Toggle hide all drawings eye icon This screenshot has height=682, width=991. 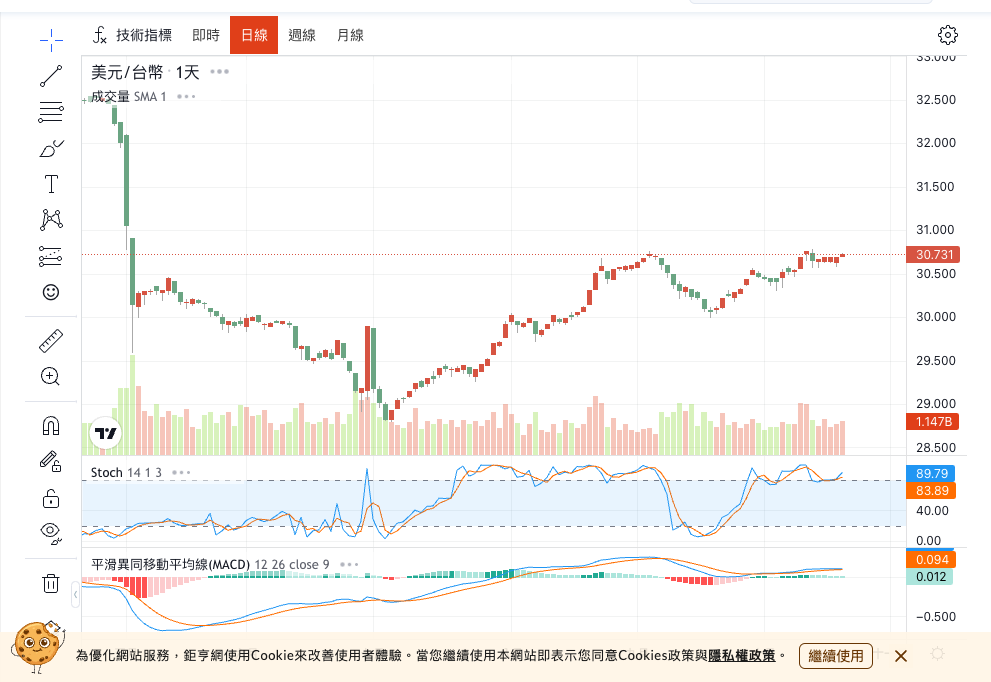[x=51, y=531]
